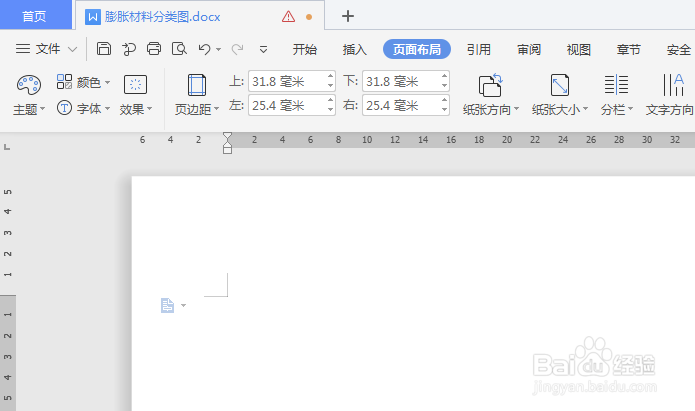Expand the 字体 dropdown arrow
This screenshot has height=411, width=695.
108,108
